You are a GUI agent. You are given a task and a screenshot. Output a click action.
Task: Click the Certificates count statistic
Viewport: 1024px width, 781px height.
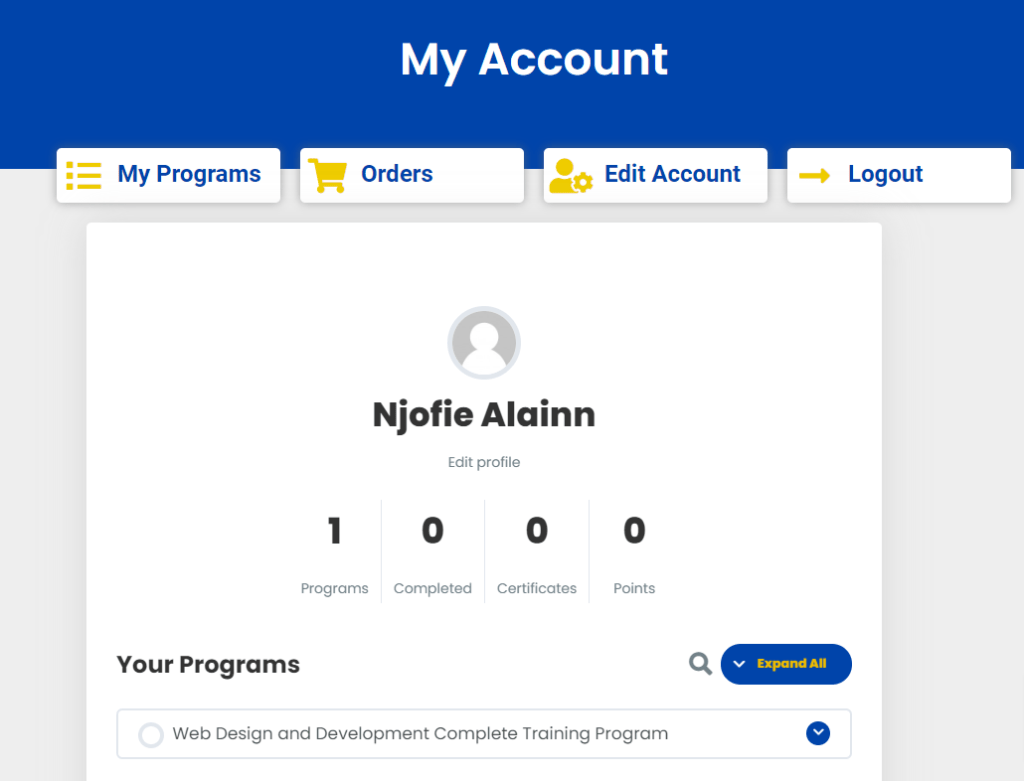[x=537, y=531]
